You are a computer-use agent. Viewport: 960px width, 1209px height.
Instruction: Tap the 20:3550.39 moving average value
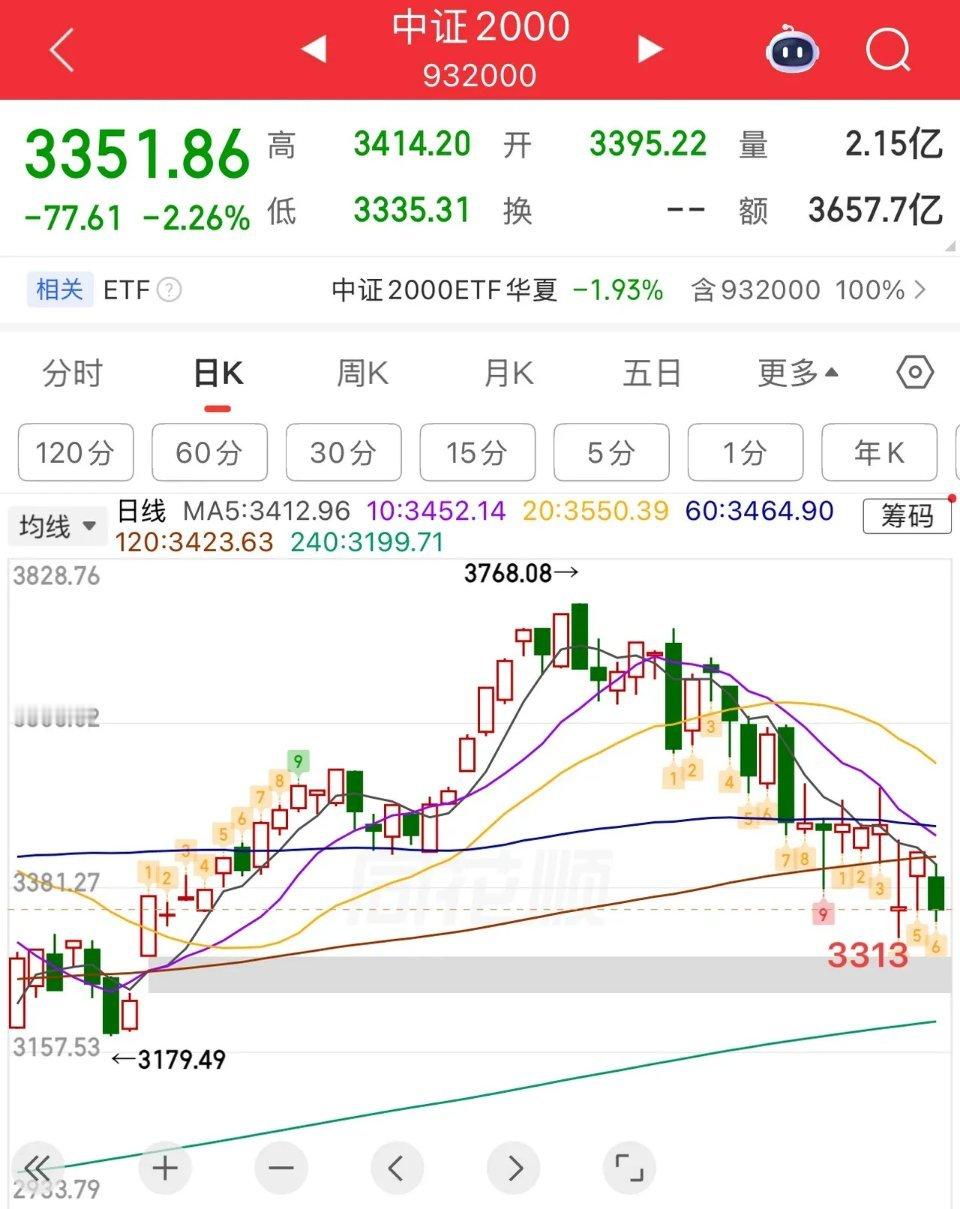tap(595, 511)
